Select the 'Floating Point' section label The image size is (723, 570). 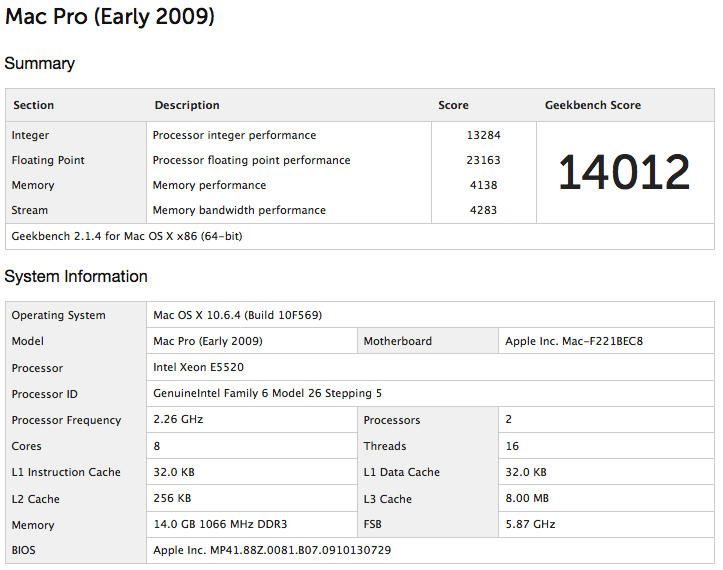tap(48, 160)
